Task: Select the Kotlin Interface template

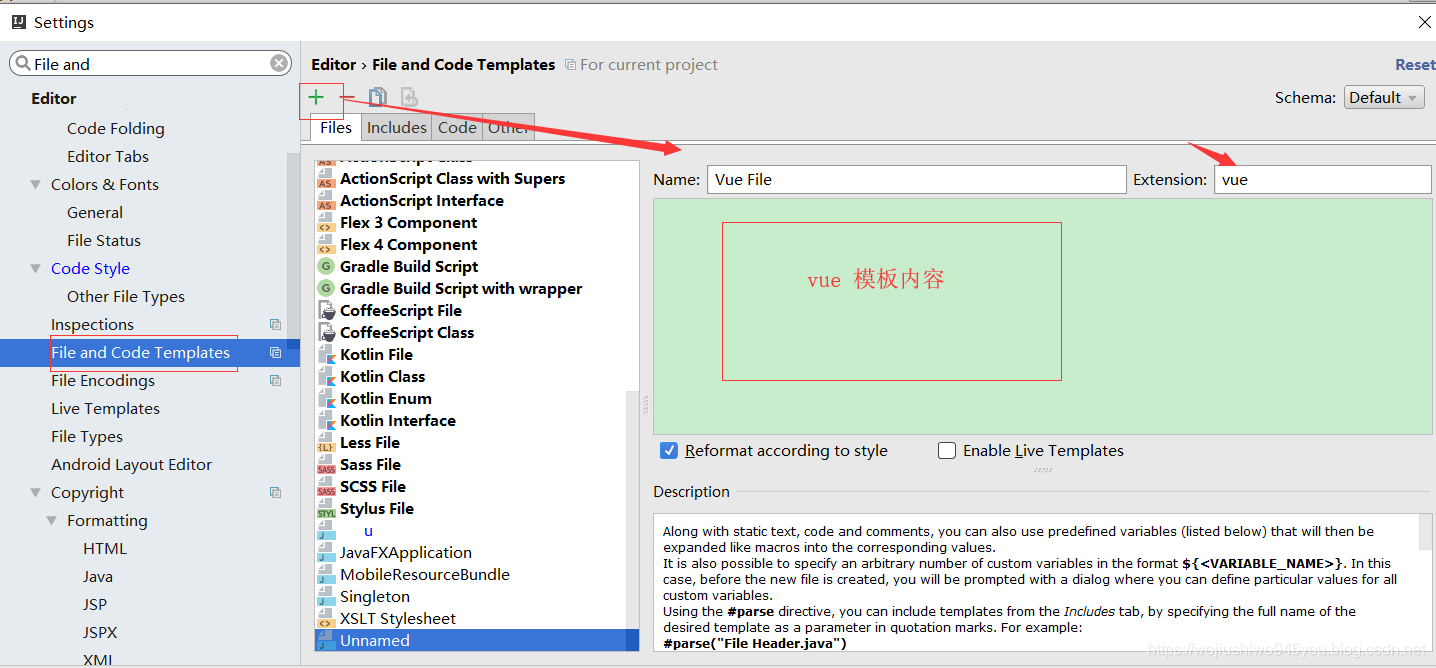Action: click(x=398, y=420)
